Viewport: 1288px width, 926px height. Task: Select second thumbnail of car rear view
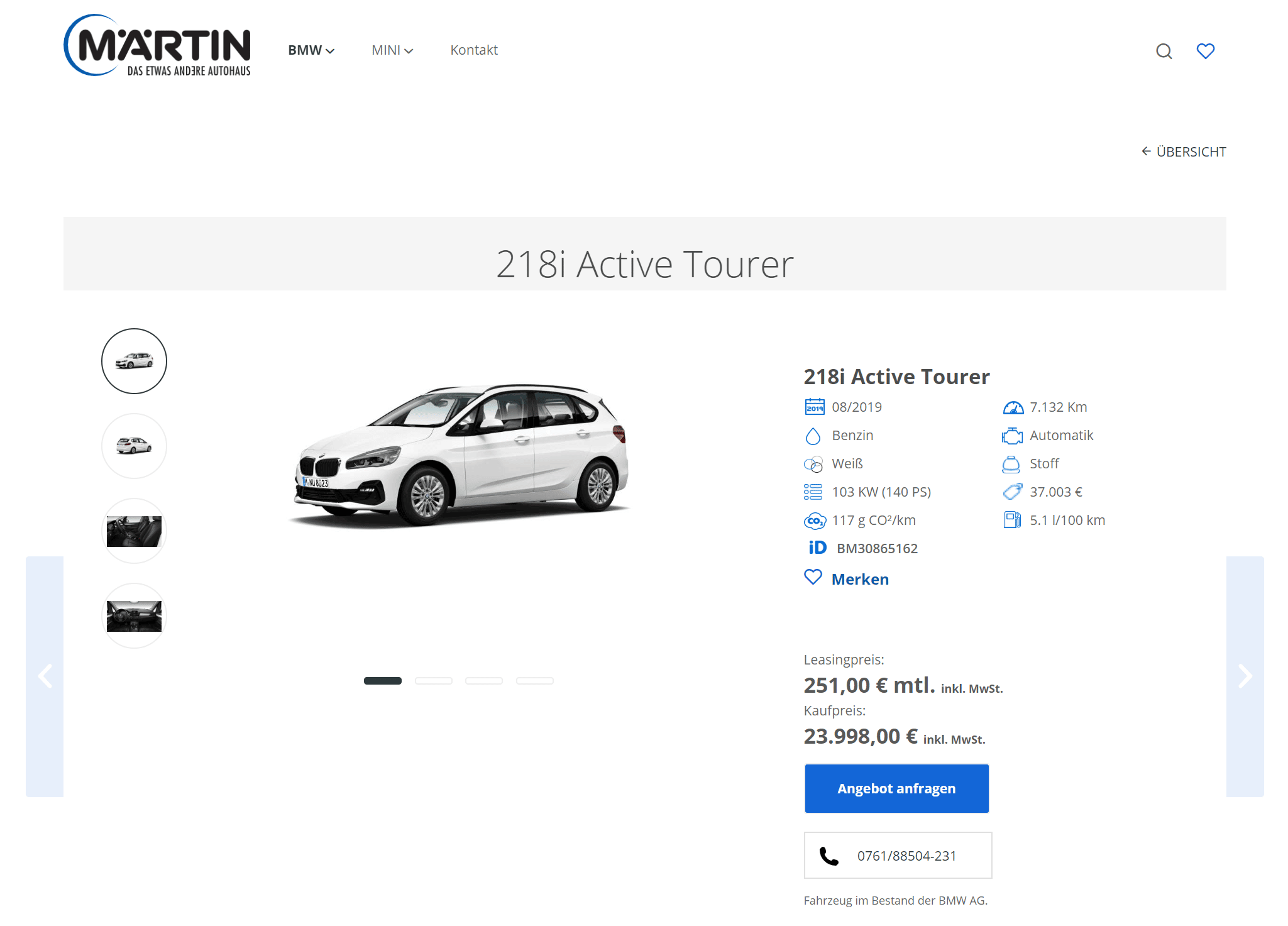tap(134, 446)
